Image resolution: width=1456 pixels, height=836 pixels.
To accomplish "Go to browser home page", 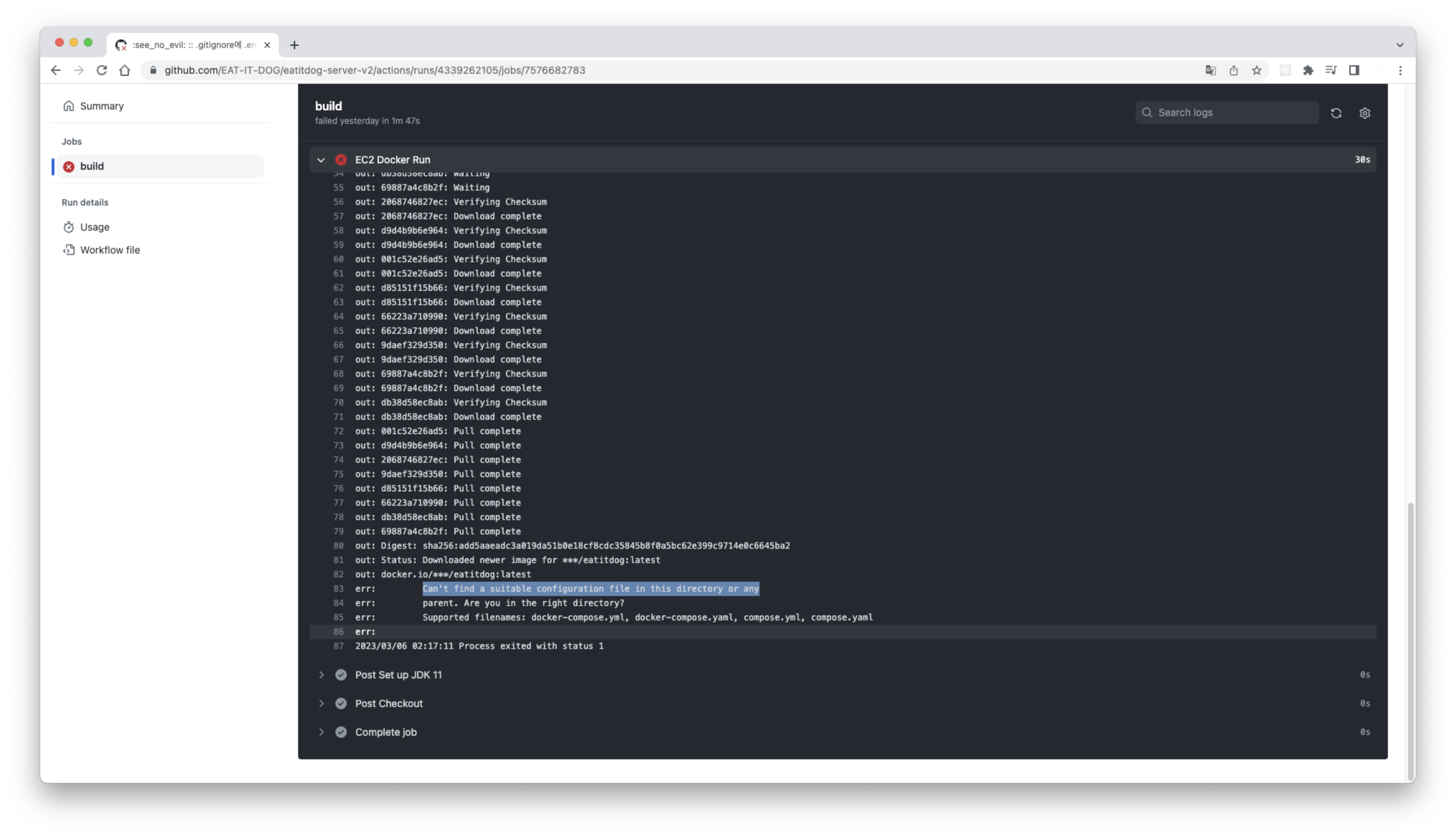I will point(125,70).
